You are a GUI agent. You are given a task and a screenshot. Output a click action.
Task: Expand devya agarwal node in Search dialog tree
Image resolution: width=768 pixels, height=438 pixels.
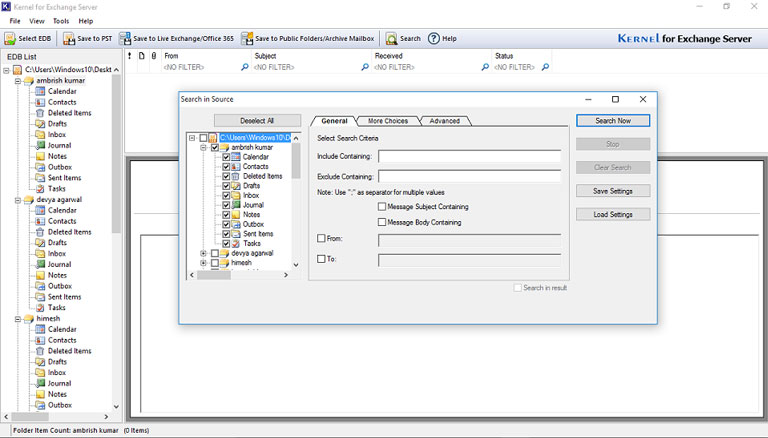pyautogui.click(x=203, y=253)
